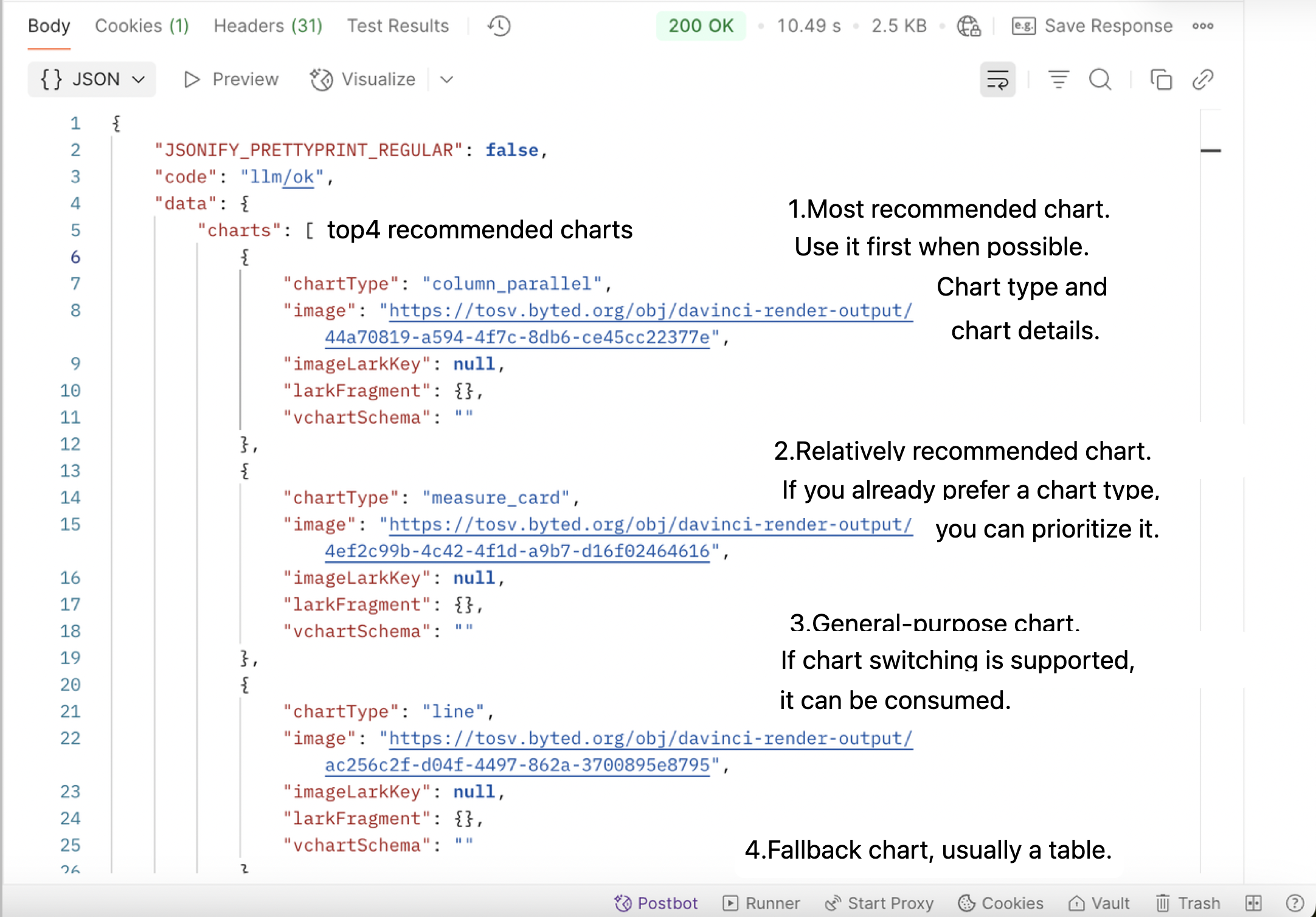This screenshot has height=917, width=1316.
Task: Switch to the Headers (31) tab
Action: pos(268,26)
